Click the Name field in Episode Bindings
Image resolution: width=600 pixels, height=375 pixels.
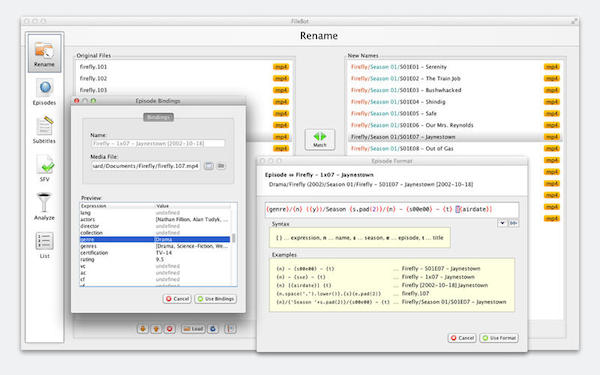(158, 143)
